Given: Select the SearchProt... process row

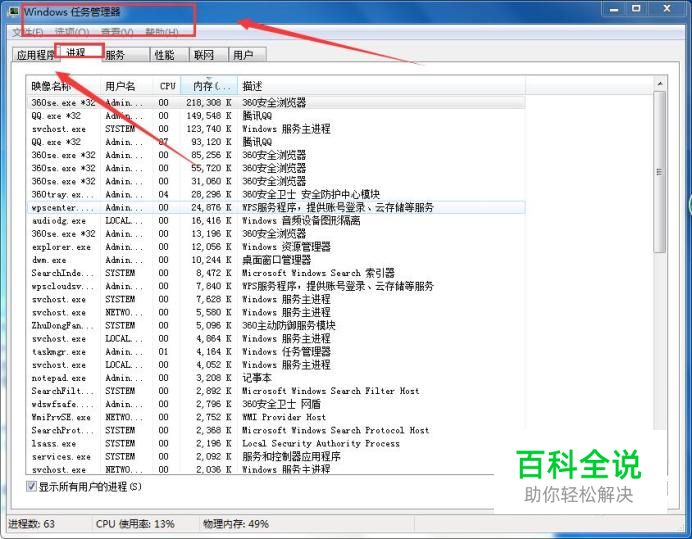Looking at the screenshot, I should [276, 430].
